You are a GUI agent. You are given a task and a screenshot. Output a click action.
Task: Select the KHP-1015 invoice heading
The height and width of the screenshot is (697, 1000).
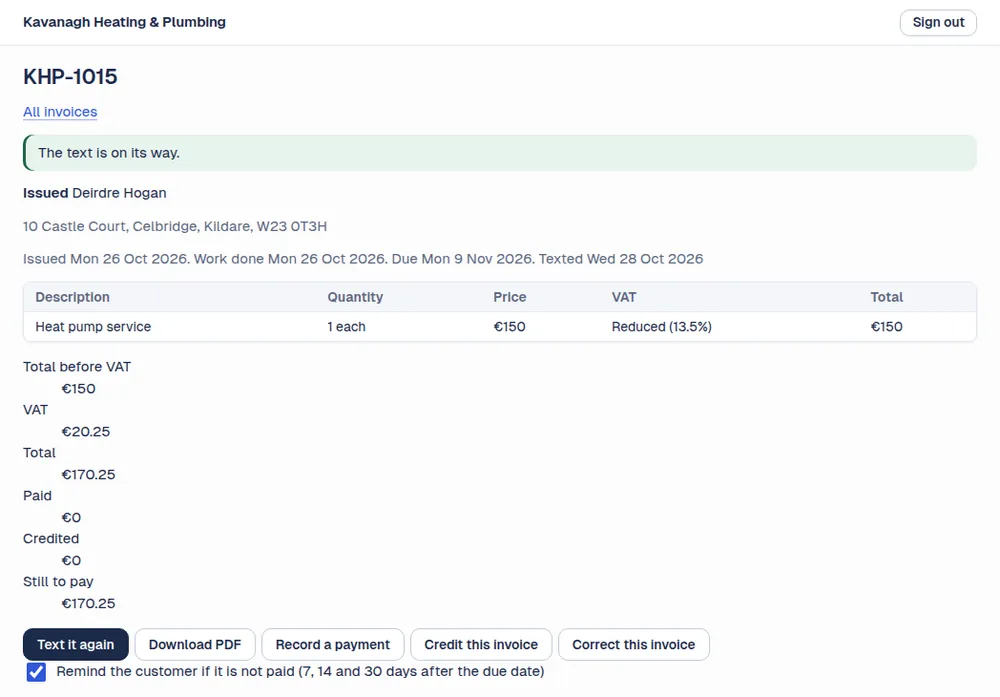pyautogui.click(x=70, y=77)
